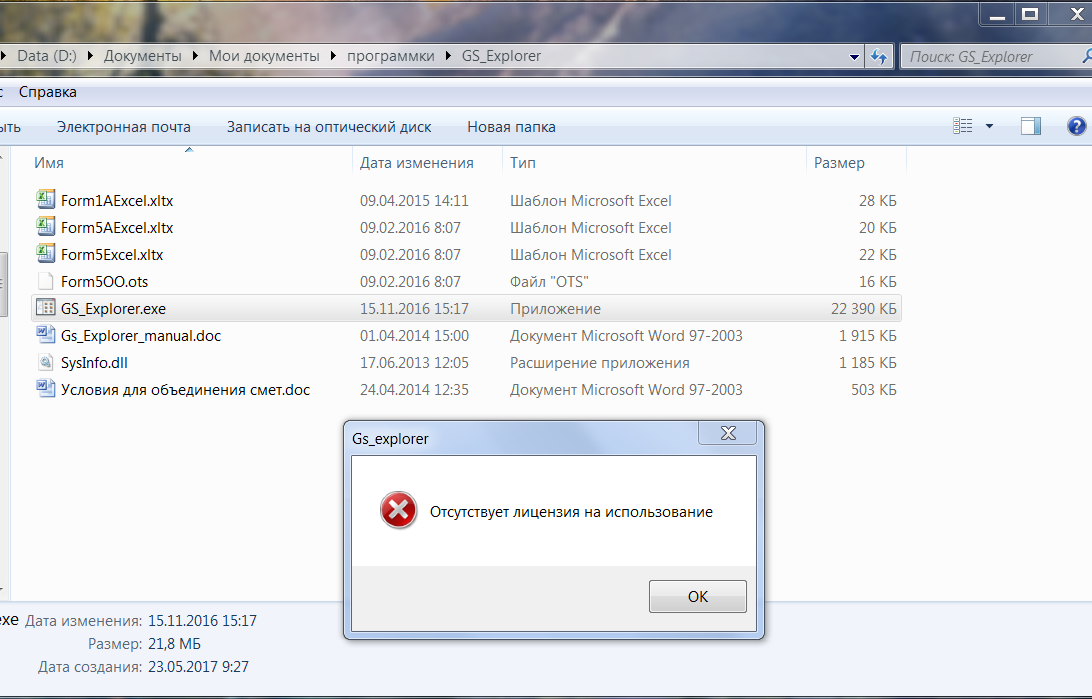
Task: Select the Условия для объединения смет.doc icon
Action: [x=45, y=389]
